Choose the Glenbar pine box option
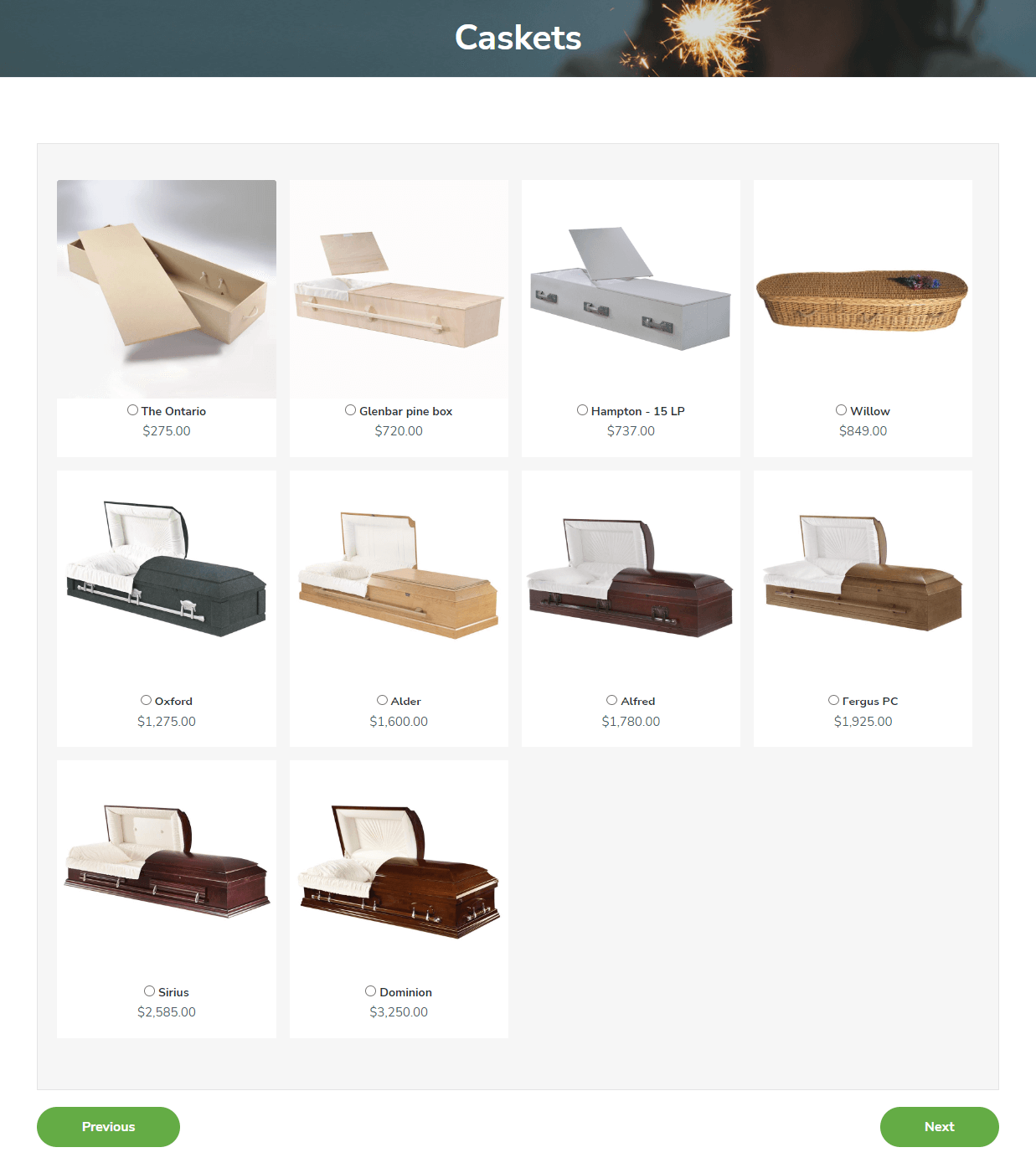The image size is (1036, 1168). click(350, 410)
